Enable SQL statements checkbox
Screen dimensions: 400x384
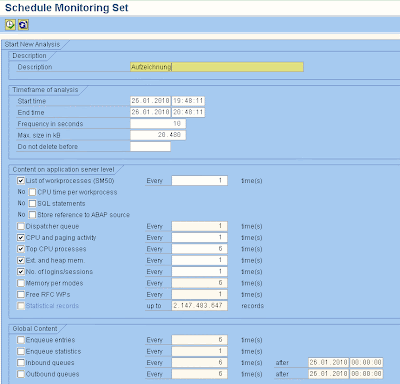pyautogui.click(x=32, y=203)
